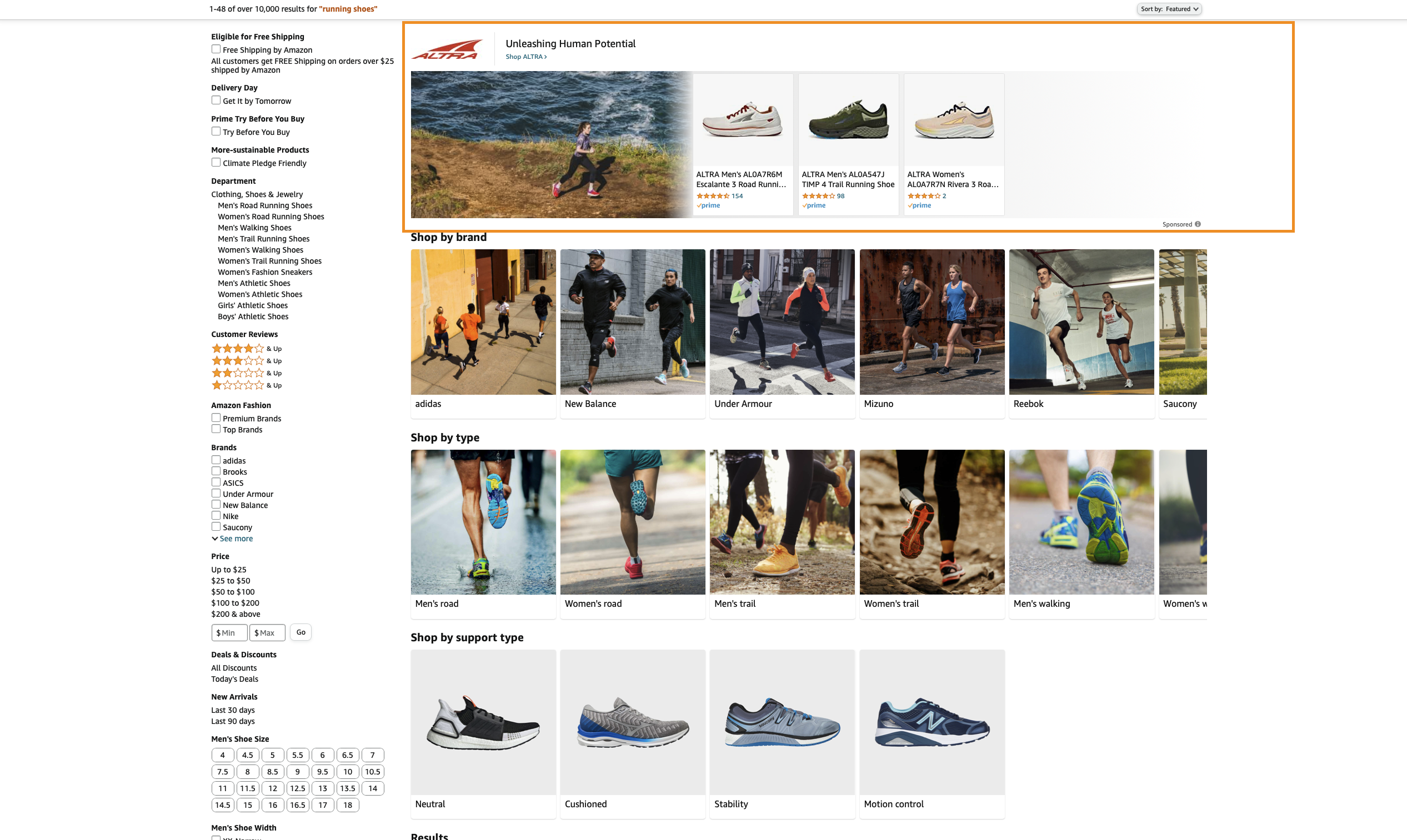Select men's shoe size 12

click(273, 788)
